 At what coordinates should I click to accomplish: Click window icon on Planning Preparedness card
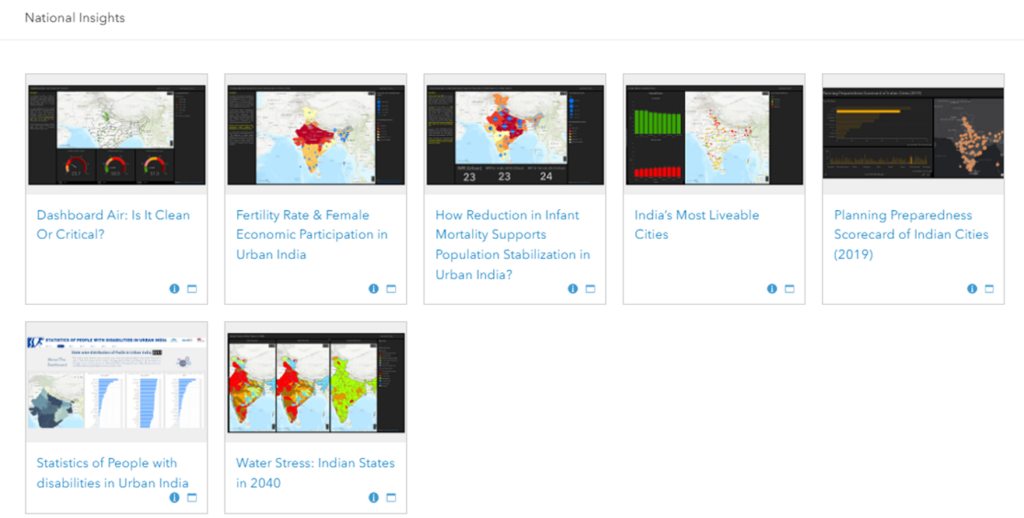(989, 289)
